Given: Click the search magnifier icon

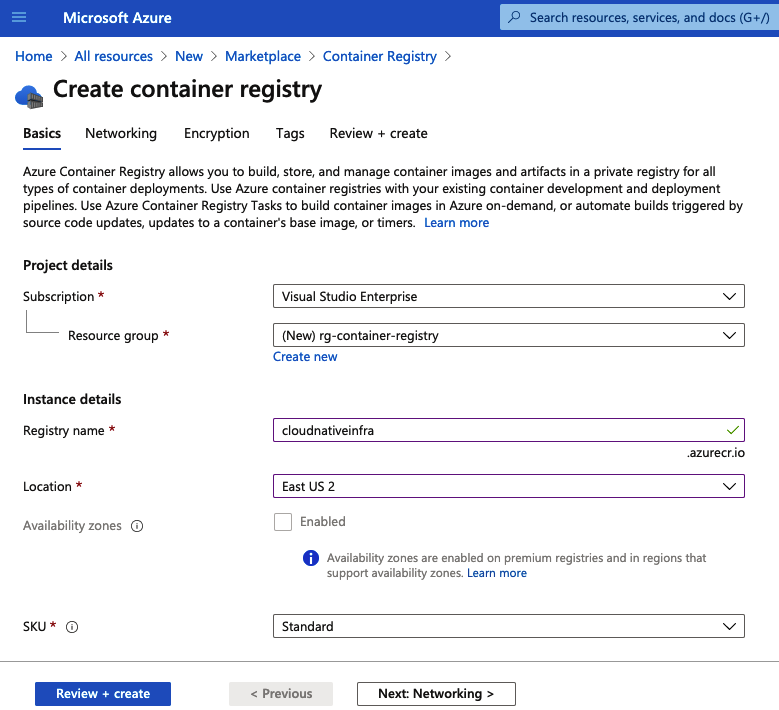Looking at the screenshot, I should [x=515, y=18].
